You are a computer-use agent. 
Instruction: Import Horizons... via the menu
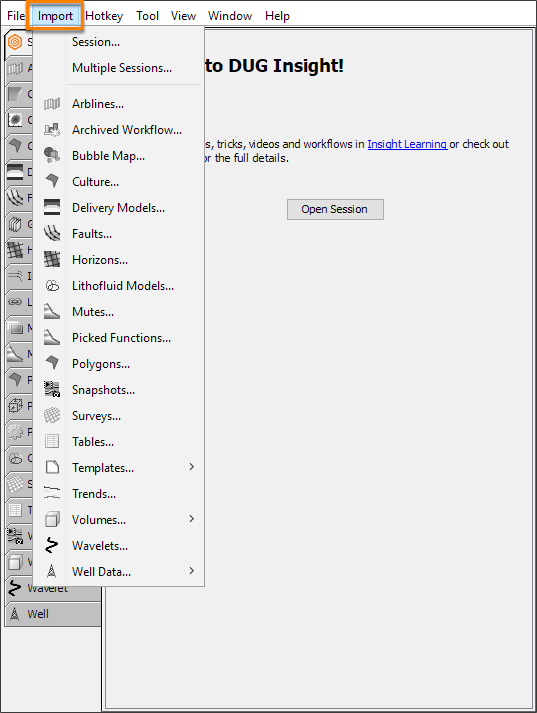[118, 260]
